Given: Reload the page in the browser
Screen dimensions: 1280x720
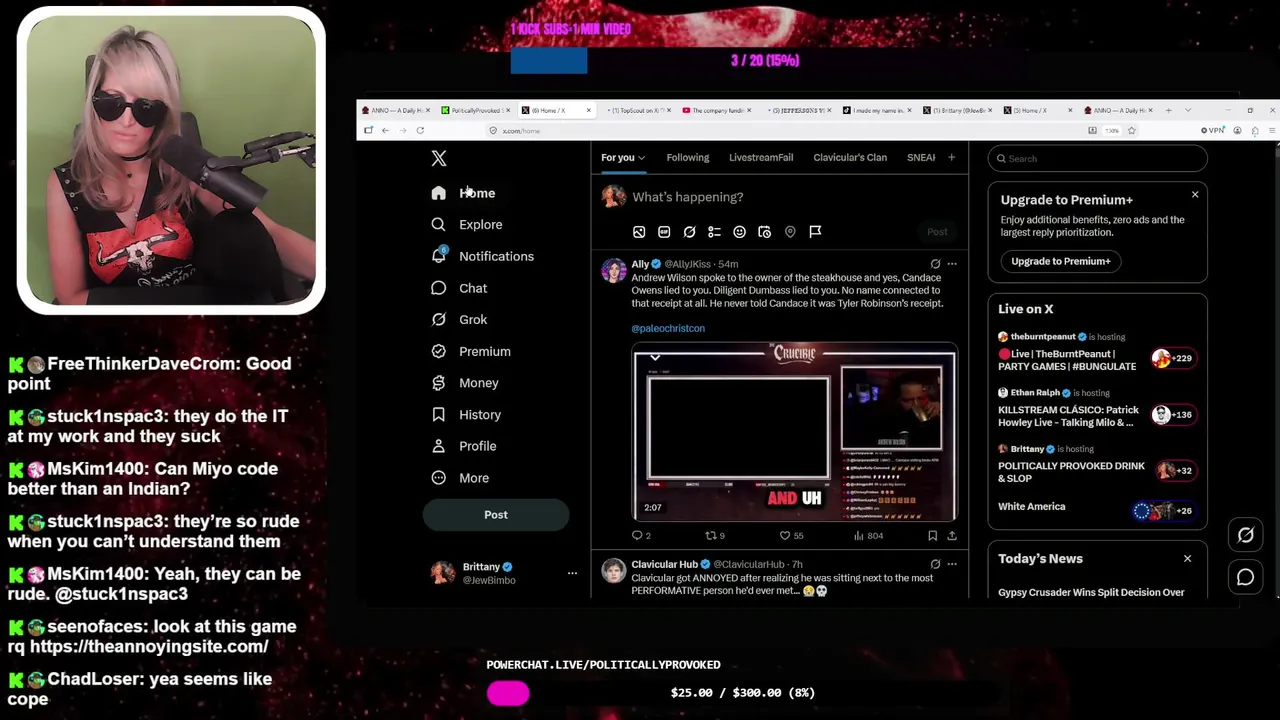Looking at the screenshot, I should pos(420,130).
